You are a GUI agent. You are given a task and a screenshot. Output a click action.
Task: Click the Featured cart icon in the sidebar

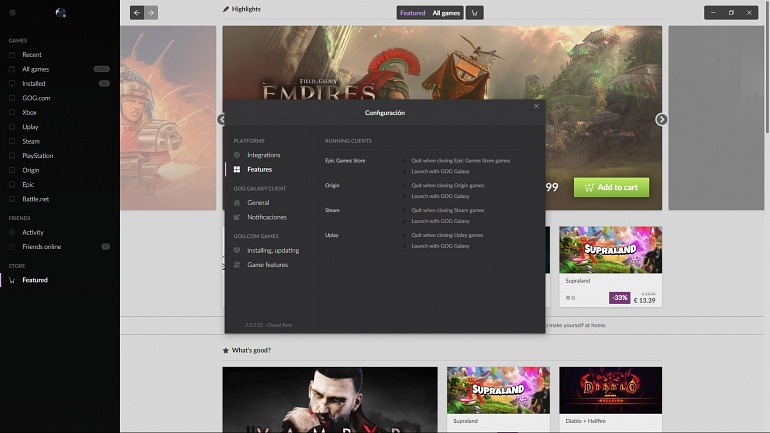coord(12,280)
